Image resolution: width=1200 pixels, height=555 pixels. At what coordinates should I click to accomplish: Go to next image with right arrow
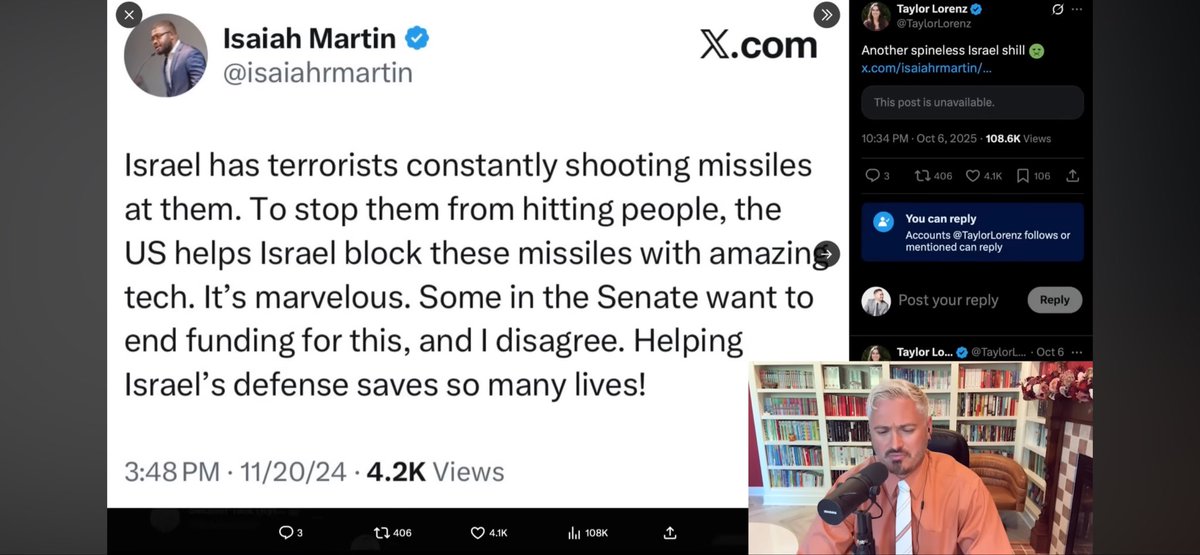[826, 254]
